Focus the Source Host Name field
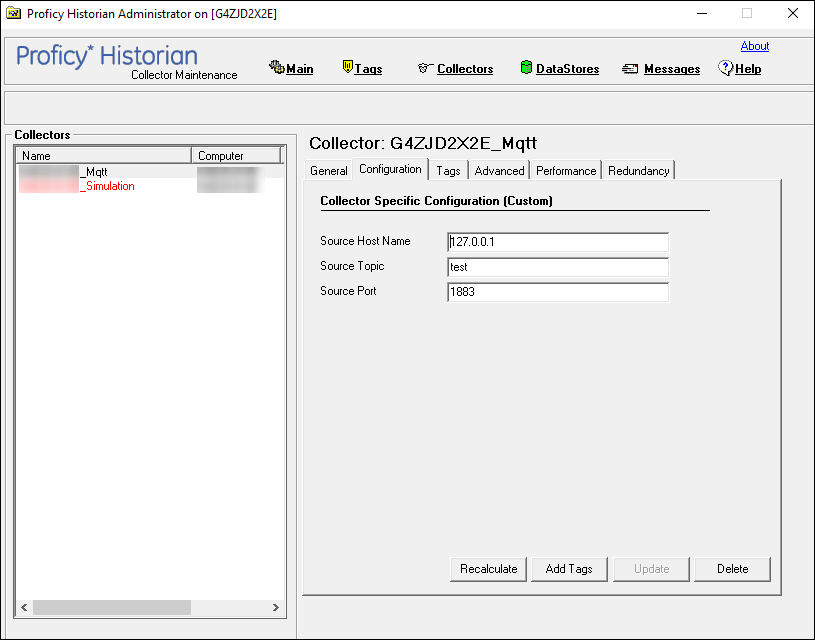This screenshot has height=640, width=815. [558, 242]
